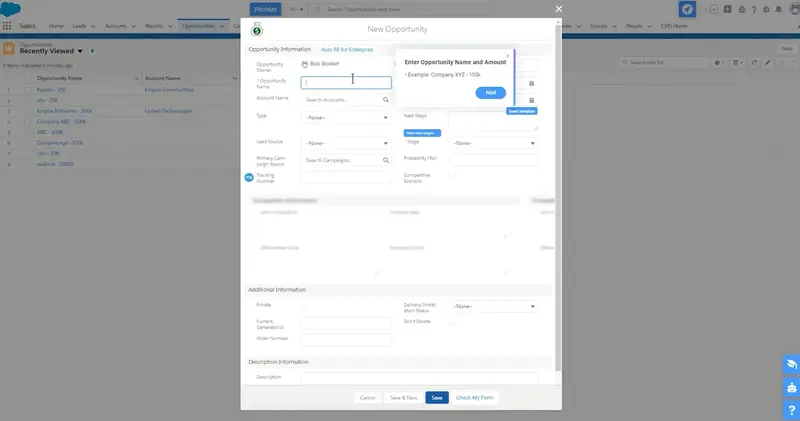
Task: Click Auto fill for Enterprise link
Action: (347, 49)
